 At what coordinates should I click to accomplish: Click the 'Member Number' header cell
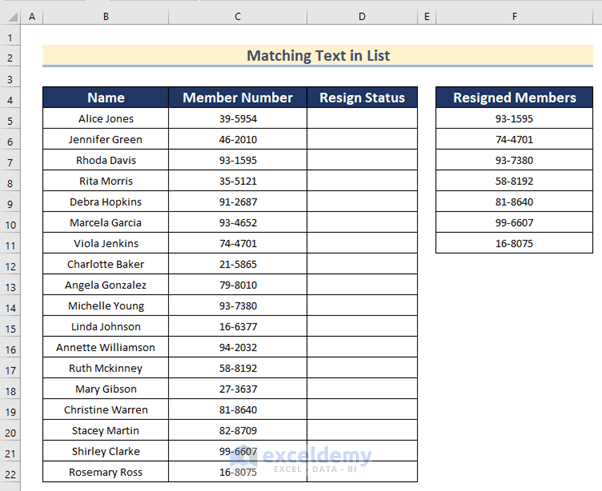click(238, 98)
